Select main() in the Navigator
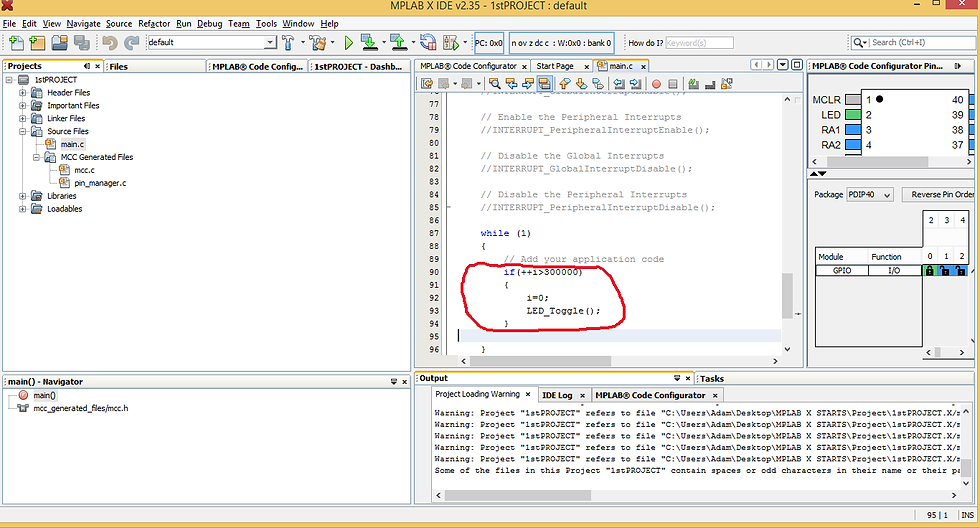This screenshot has width=980, height=528. point(44,396)
